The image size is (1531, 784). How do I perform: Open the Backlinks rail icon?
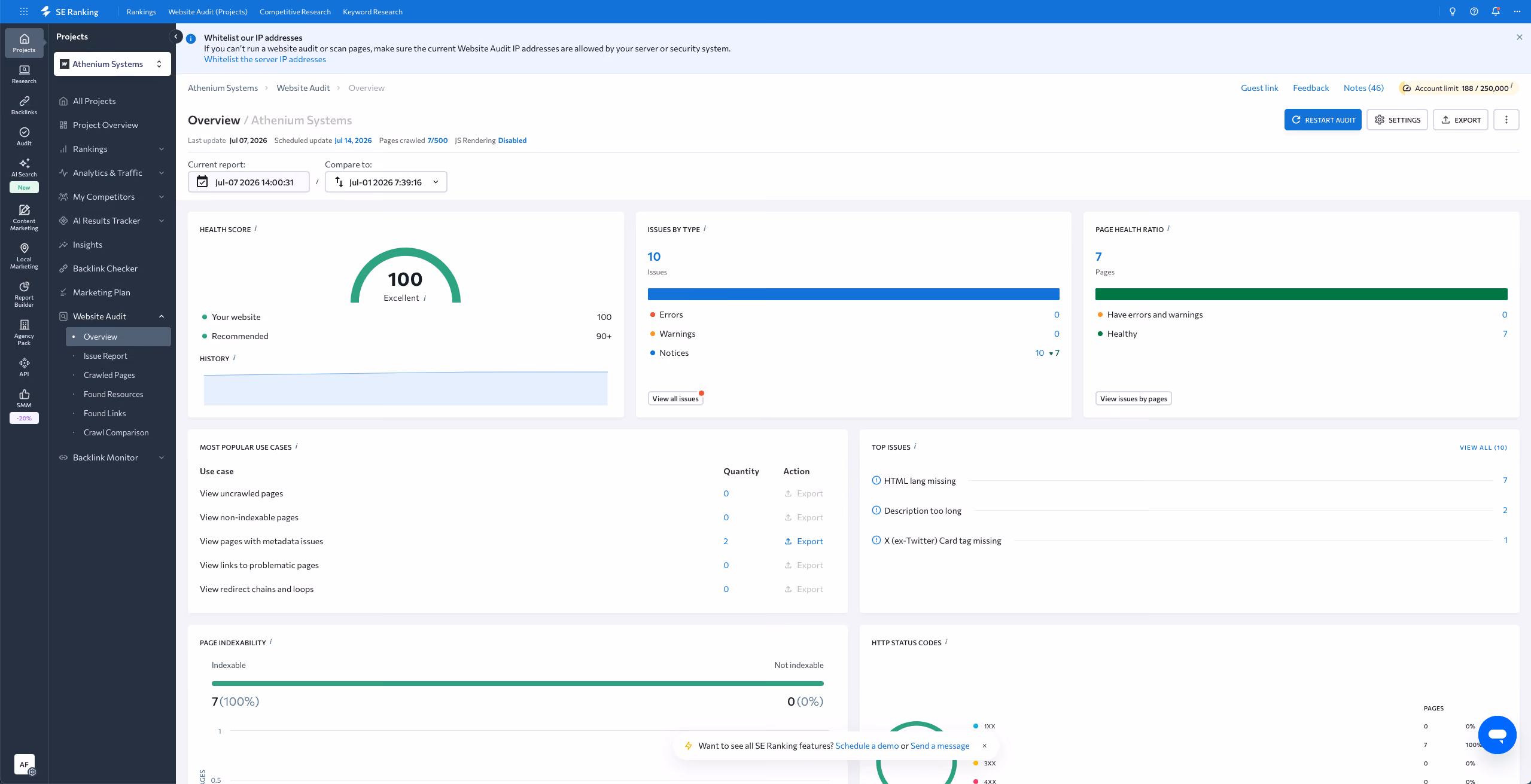pos(24,105)
